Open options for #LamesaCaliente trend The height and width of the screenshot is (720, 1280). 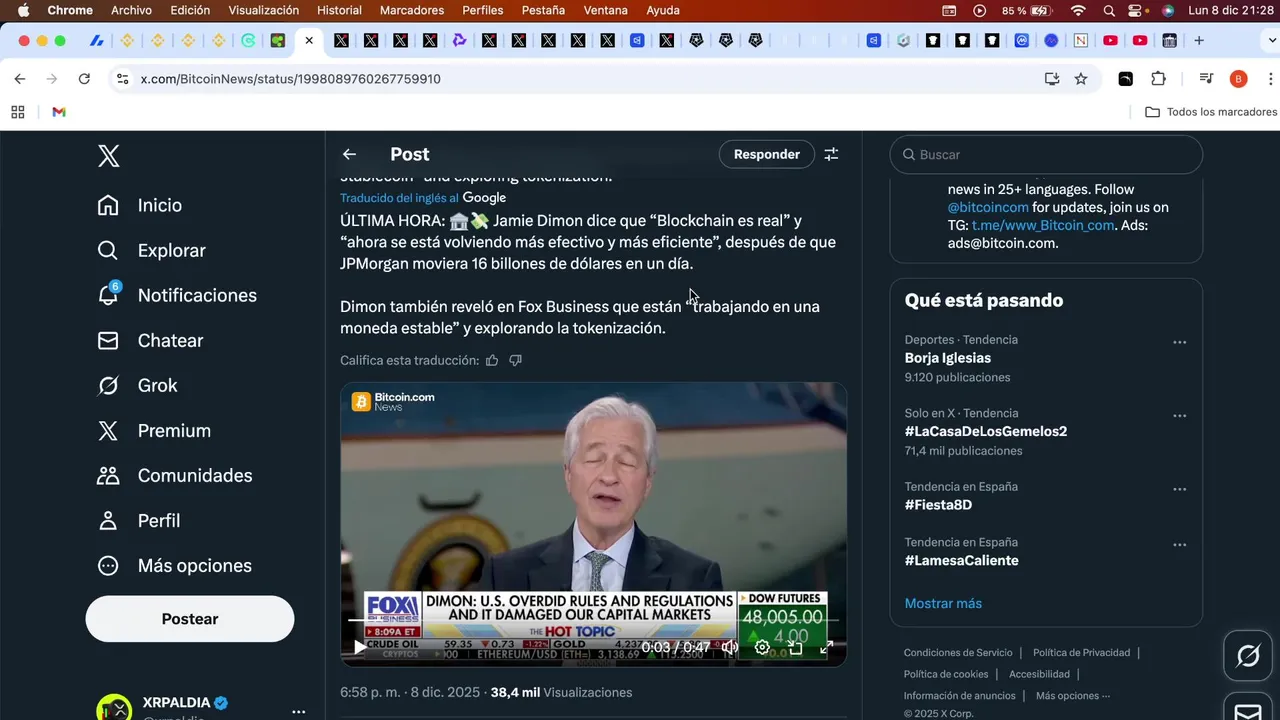pos(1179,545)
